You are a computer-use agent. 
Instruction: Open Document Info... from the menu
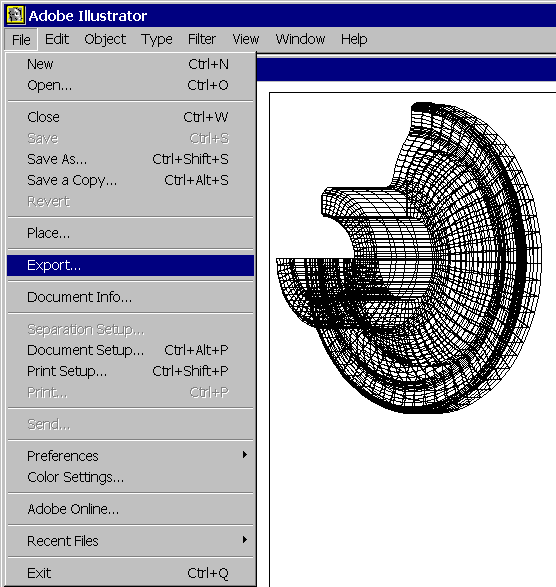pyautogui.click(x=130, y=297)
